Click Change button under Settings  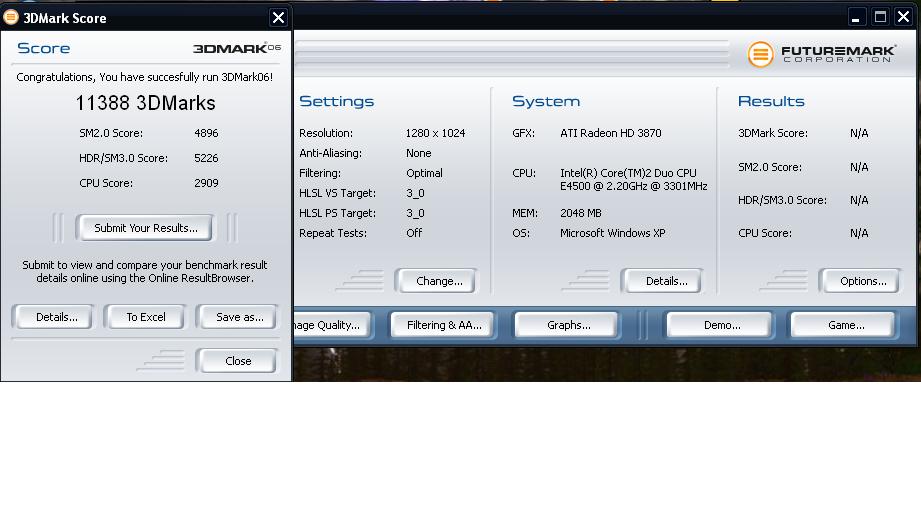[x=436, y=281]
